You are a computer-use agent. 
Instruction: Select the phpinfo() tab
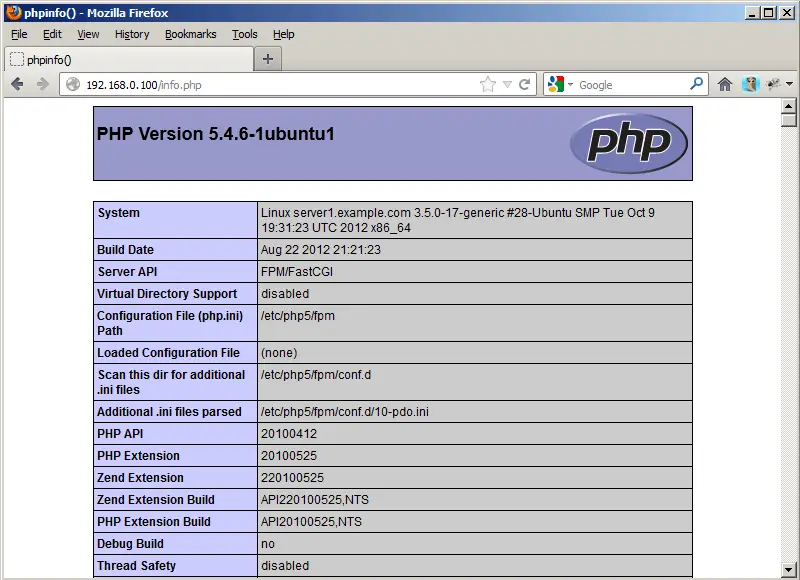tap(129, 60)
